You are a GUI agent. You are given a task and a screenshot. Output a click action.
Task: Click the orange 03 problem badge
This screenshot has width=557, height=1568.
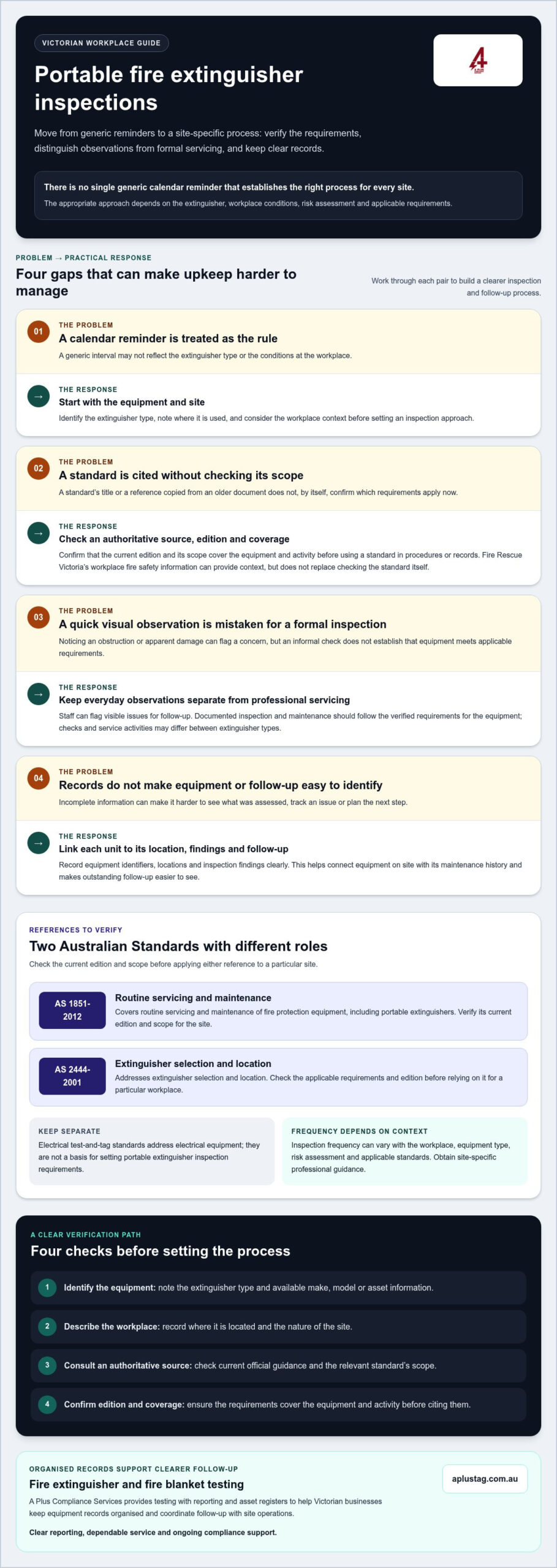coord(39,617)
